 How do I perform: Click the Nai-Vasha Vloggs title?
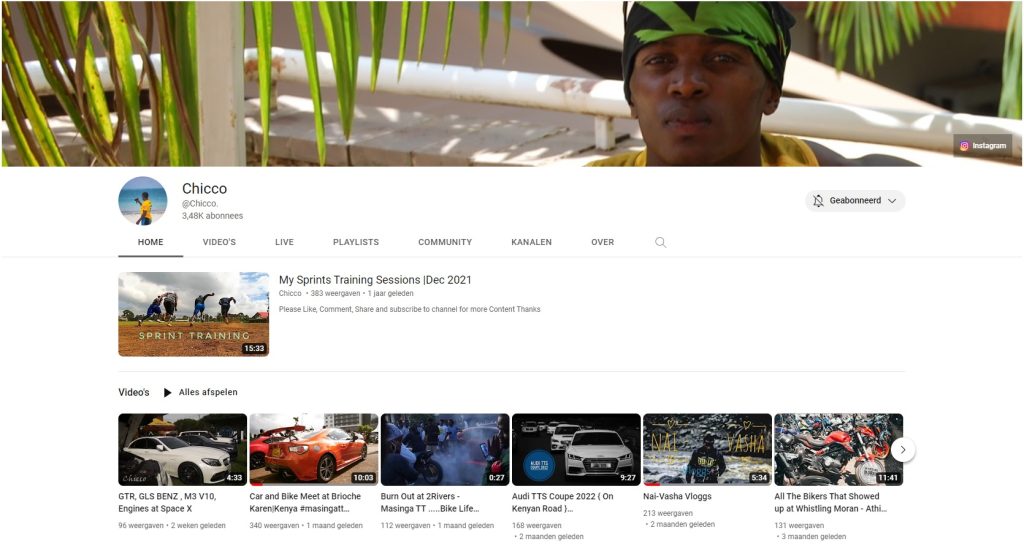pyautogui.click(x=677, y=496)
